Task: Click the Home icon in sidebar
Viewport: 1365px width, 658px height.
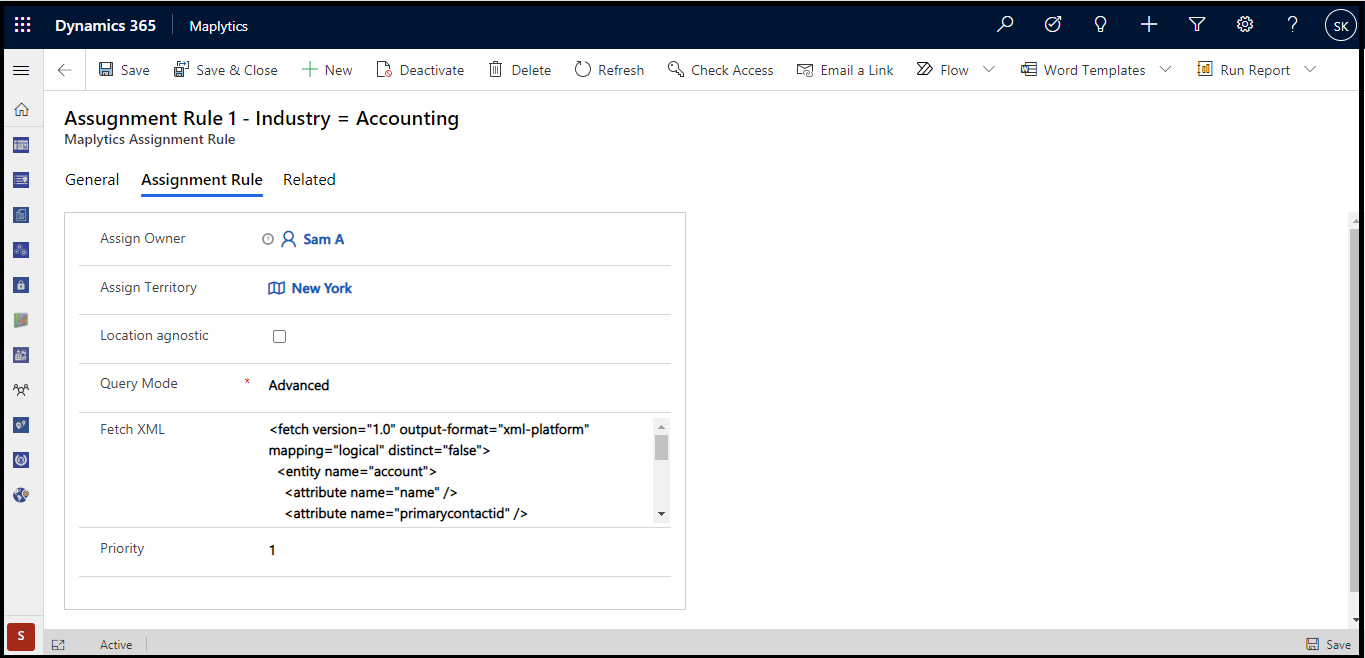Action: (21, 110)
